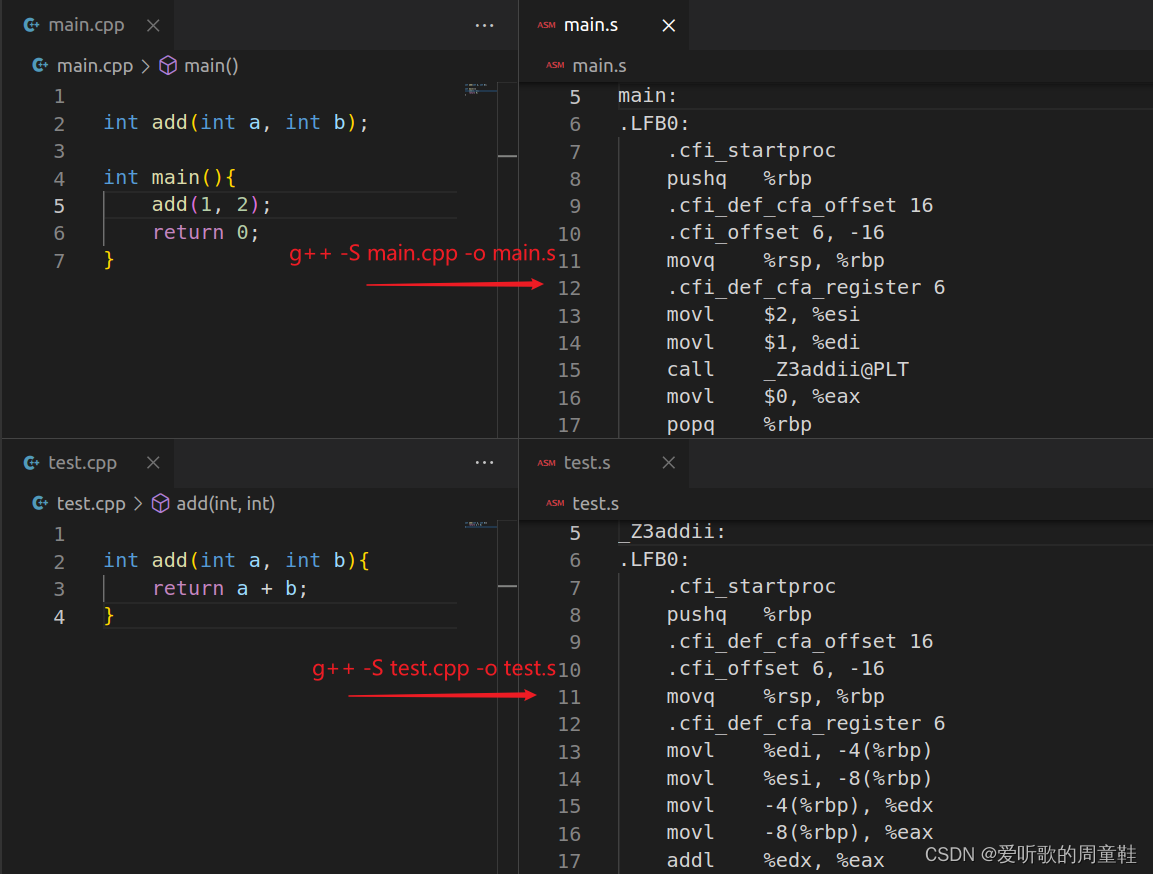Click 'call _Z3addii@PLT' line in main.s
Image resolution: width=1153 pixels, height=874 pixels.
tap(788, 369)
